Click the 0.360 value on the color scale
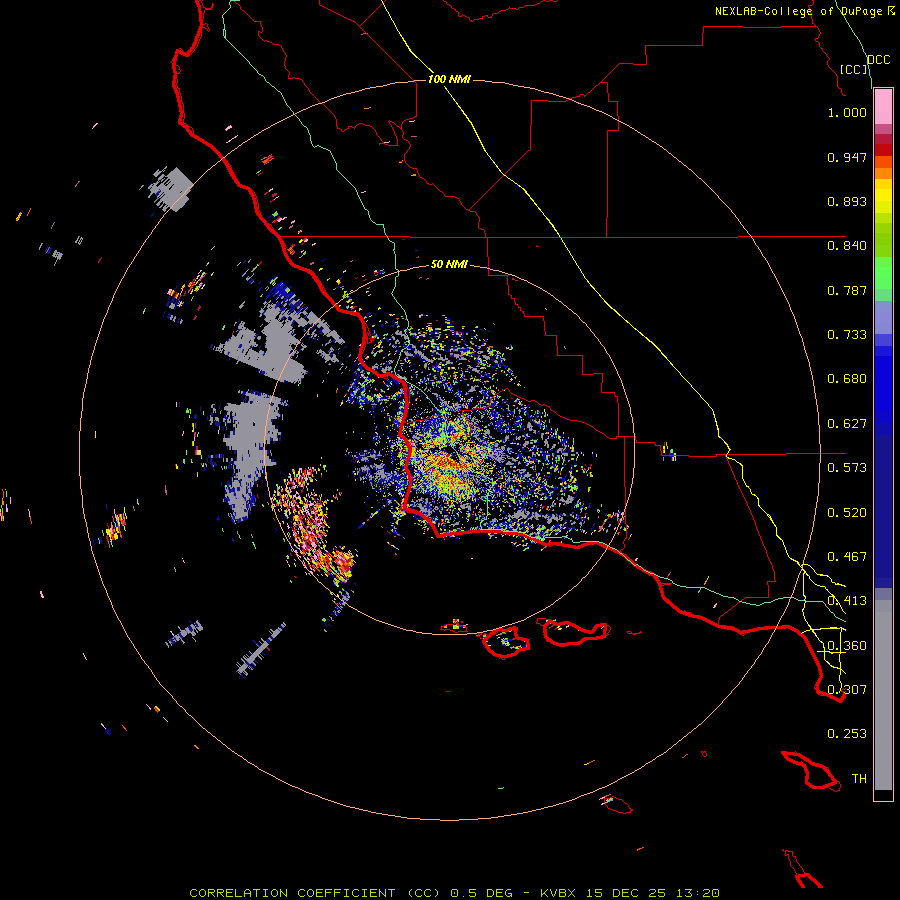The width and height of the screenshot is (900, 900). pos(847,646)
